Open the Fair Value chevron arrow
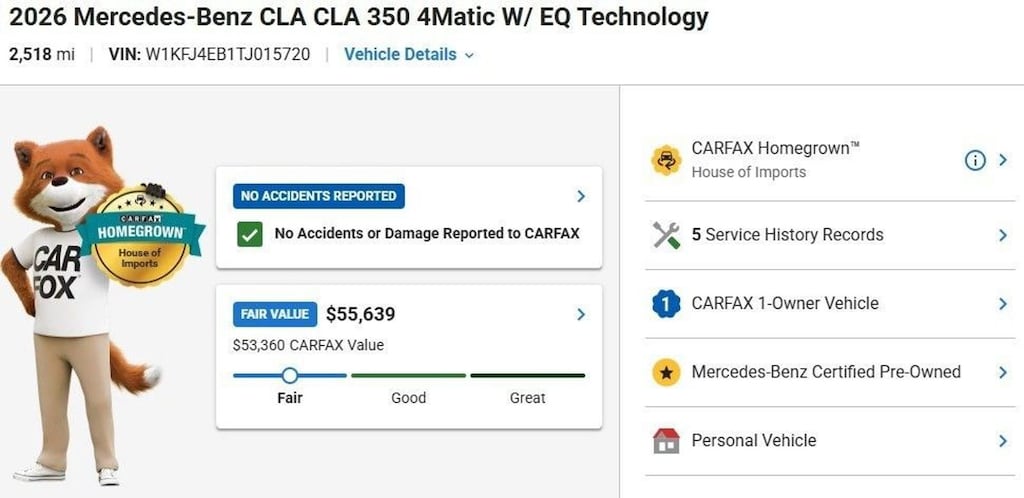This screenshot has width=1024, height=498. (581, 315)
